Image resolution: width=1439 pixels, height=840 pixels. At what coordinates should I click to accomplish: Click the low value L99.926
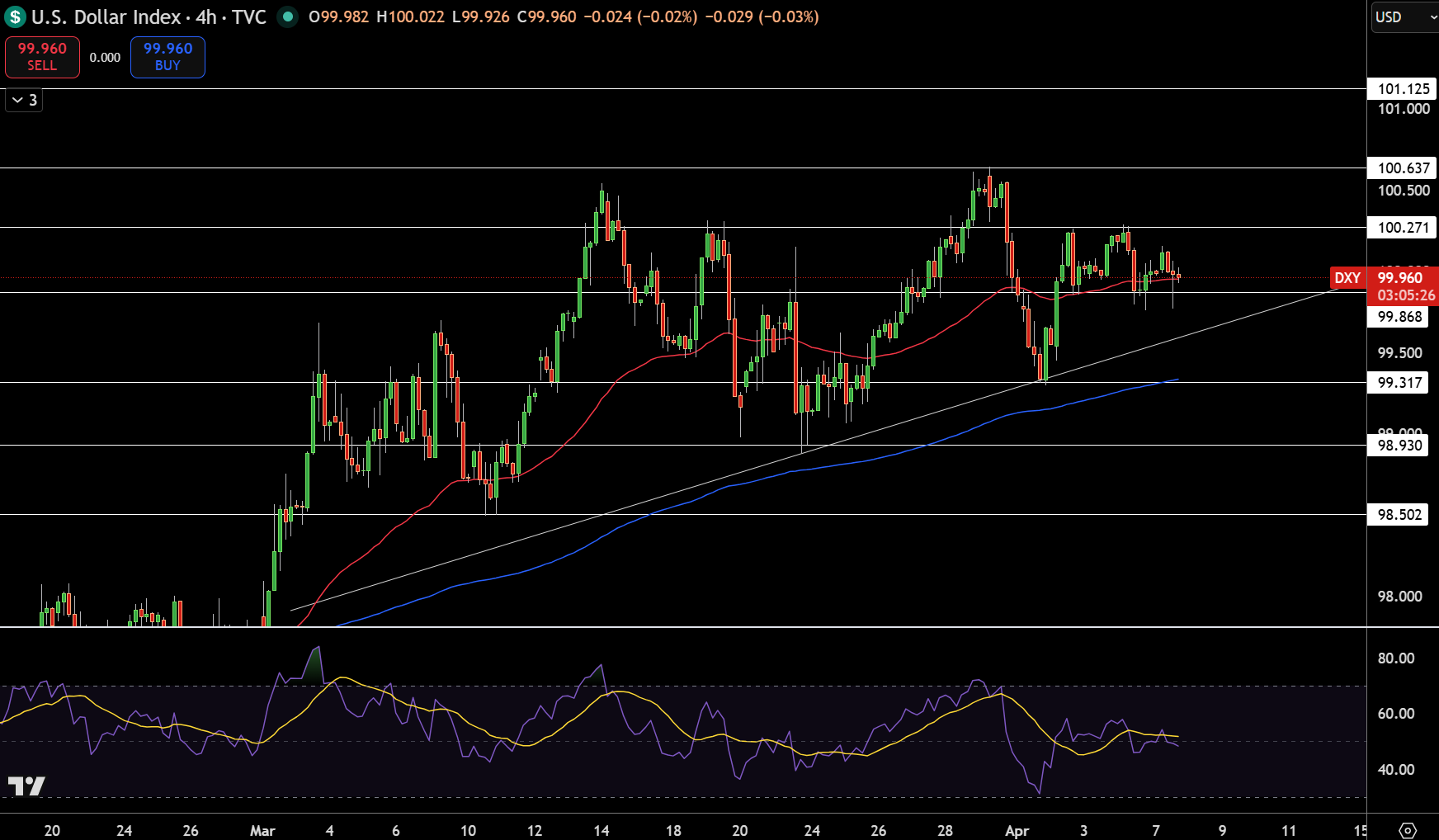[481, 17]
